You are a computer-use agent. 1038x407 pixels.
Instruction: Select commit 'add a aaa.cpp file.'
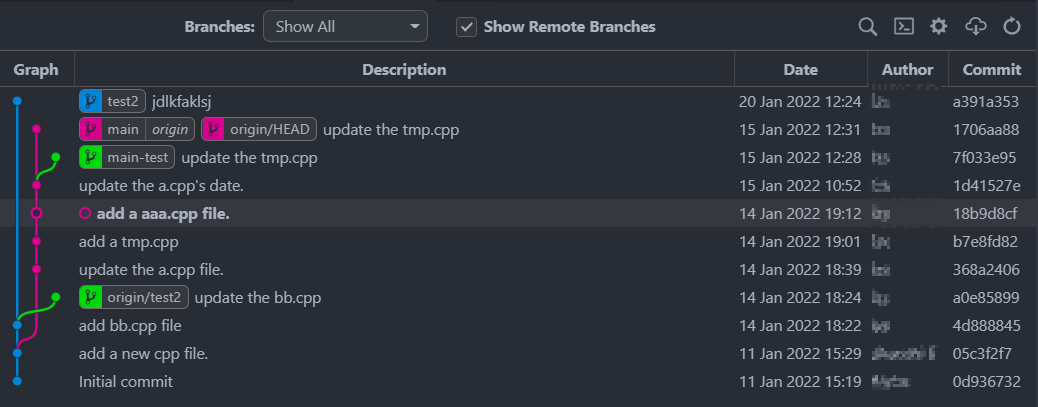pyautogui.click(x=163, y=213)
